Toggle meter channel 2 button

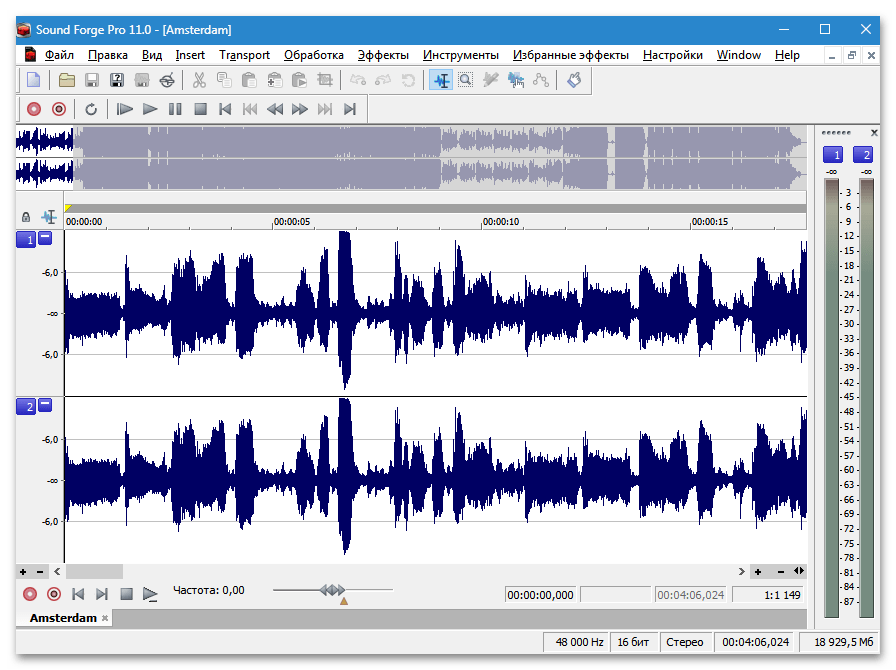tap(862, 154)
